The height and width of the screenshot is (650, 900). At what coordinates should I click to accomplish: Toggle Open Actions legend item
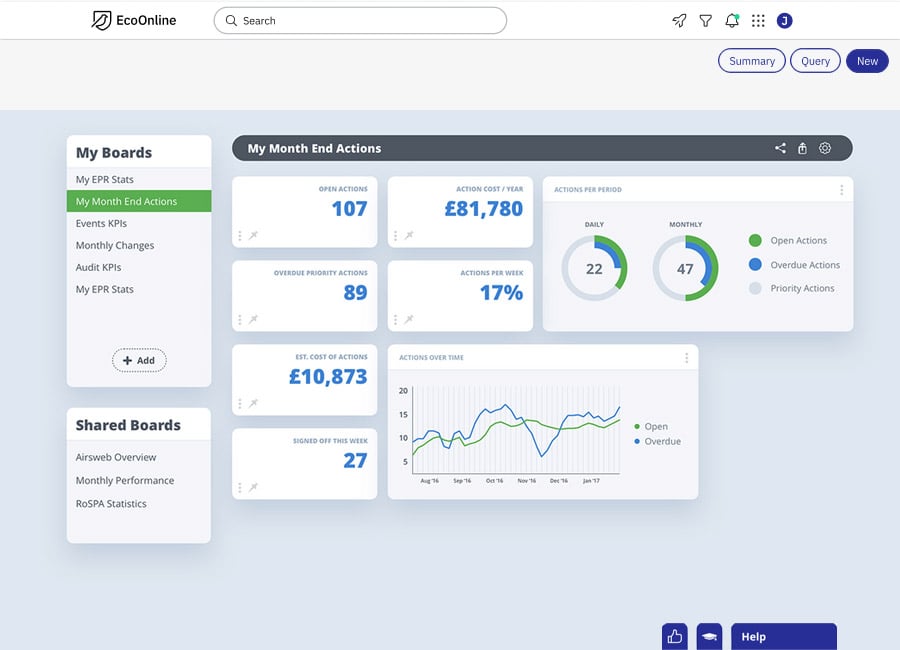click(x=788, y=241)
